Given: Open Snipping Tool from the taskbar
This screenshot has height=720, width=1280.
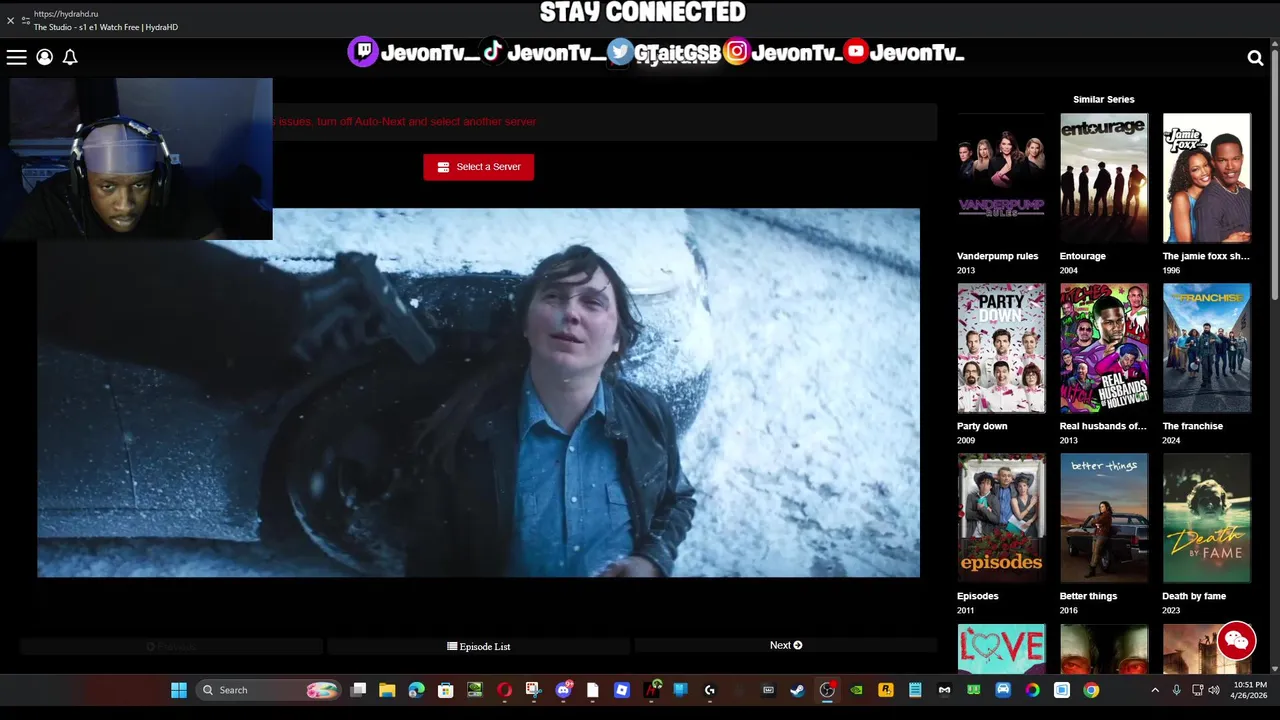Looking at the screenshot, I should click(x=533, y=690).
